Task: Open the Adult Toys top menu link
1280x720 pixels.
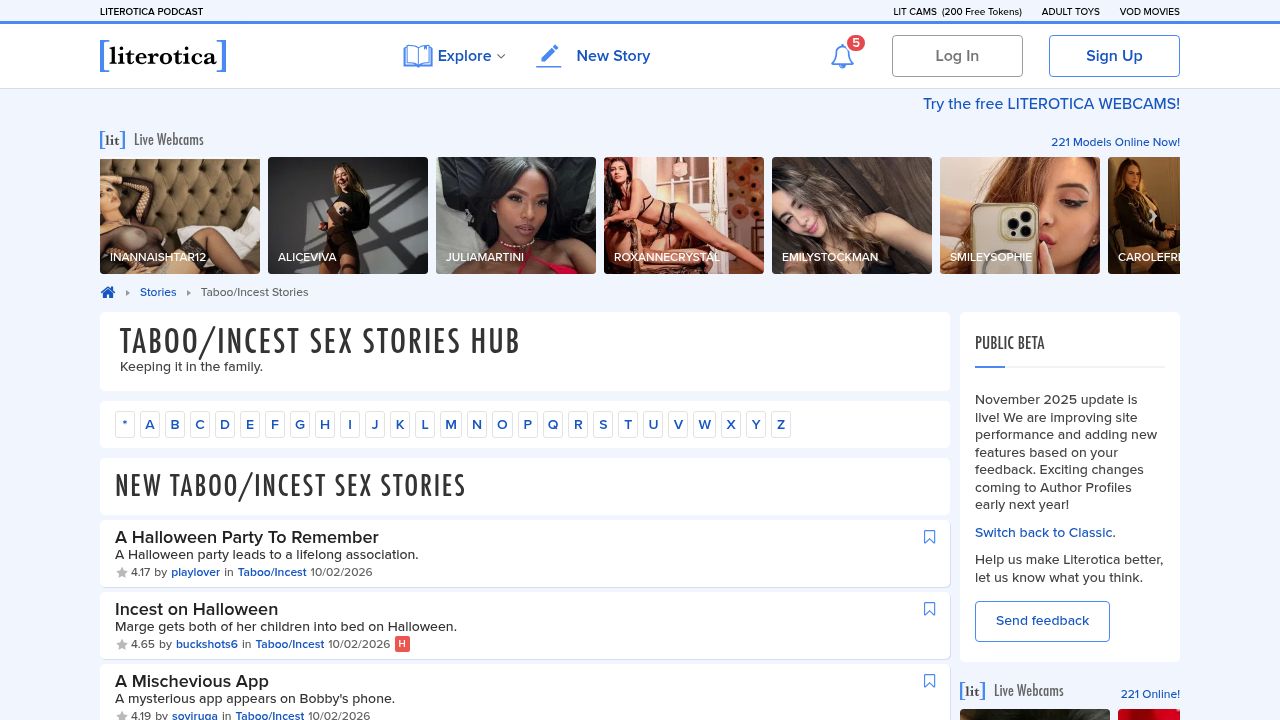Action: click(1070, 12)
